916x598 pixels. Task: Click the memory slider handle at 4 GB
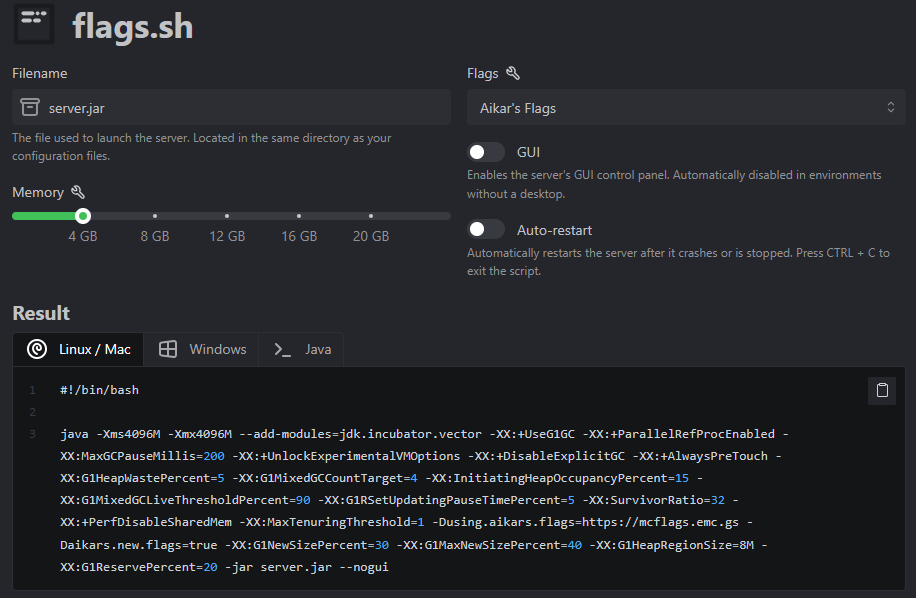pos(83,216)
